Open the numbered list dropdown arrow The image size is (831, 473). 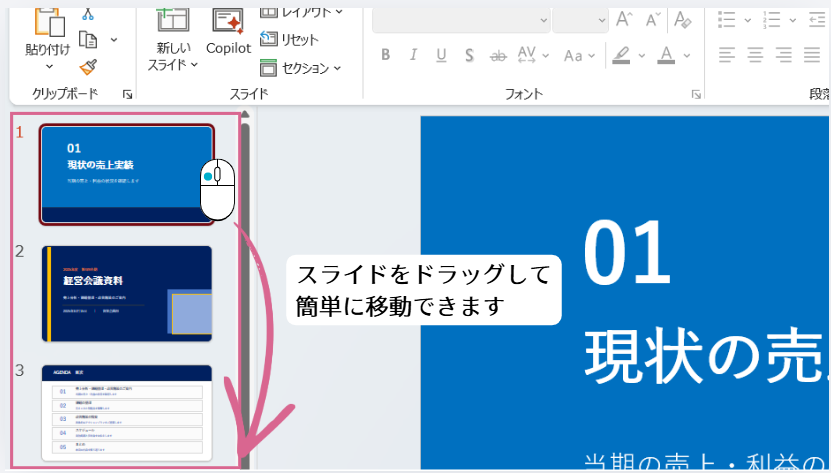pos(792,20)
